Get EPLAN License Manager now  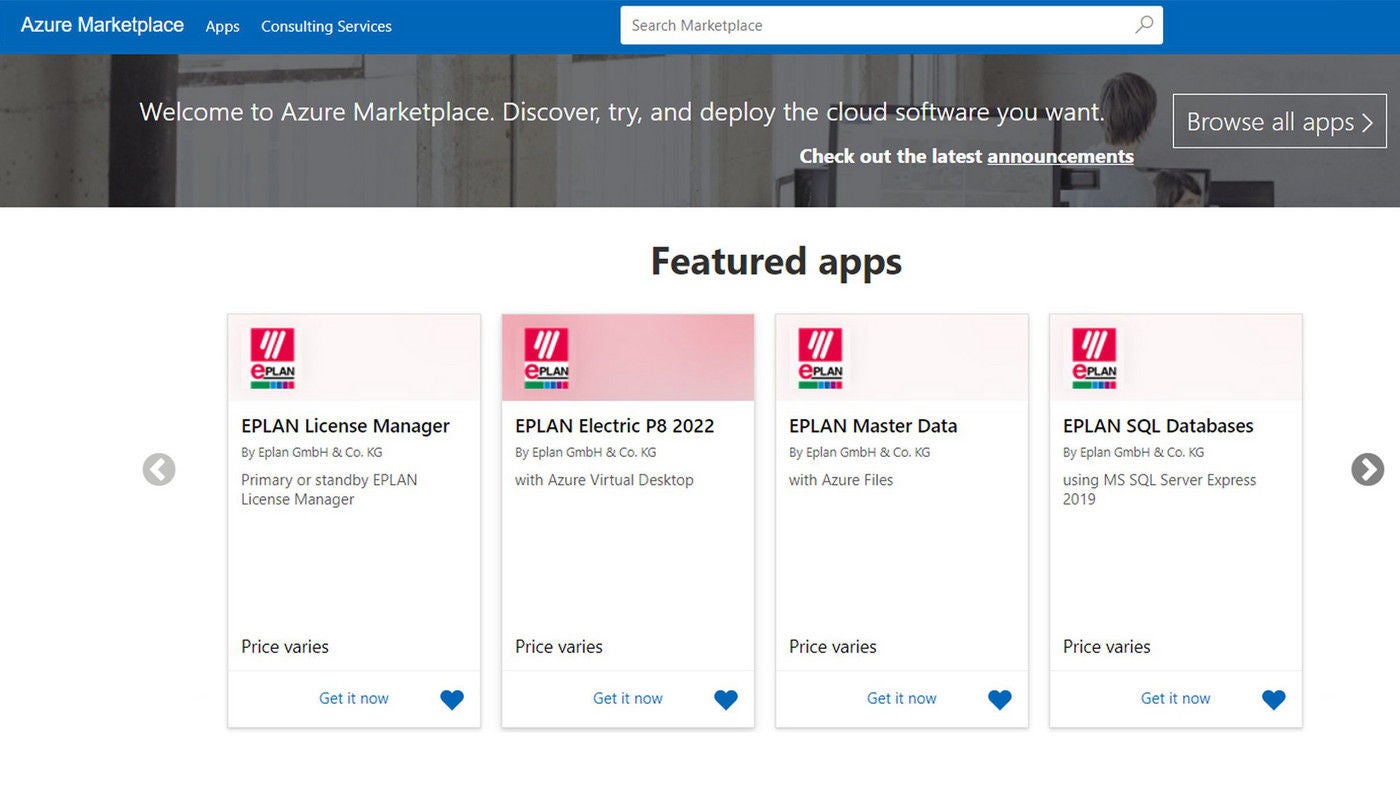tap(354, 698)
